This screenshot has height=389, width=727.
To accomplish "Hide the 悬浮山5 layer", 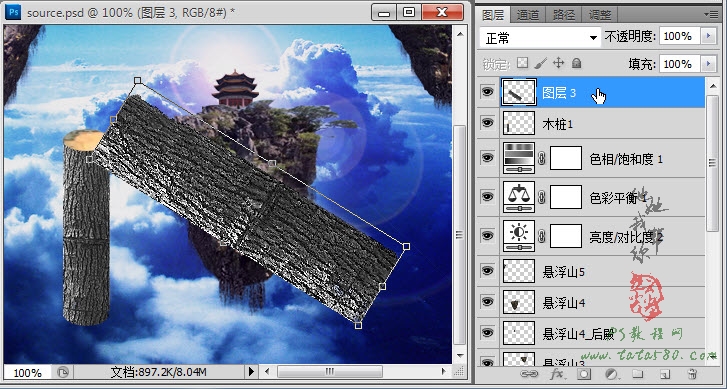I will click(487, 271).
